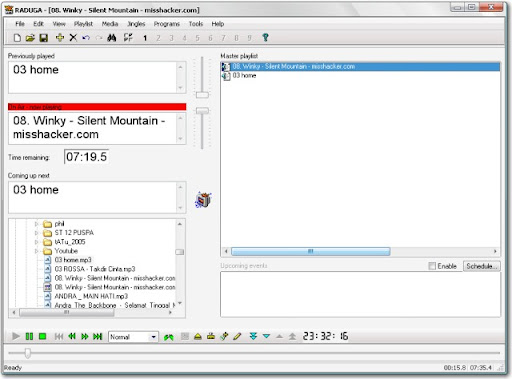512x379 pixels.
Task: Skip to next track with green end arrow
Action: pos(97,336)
